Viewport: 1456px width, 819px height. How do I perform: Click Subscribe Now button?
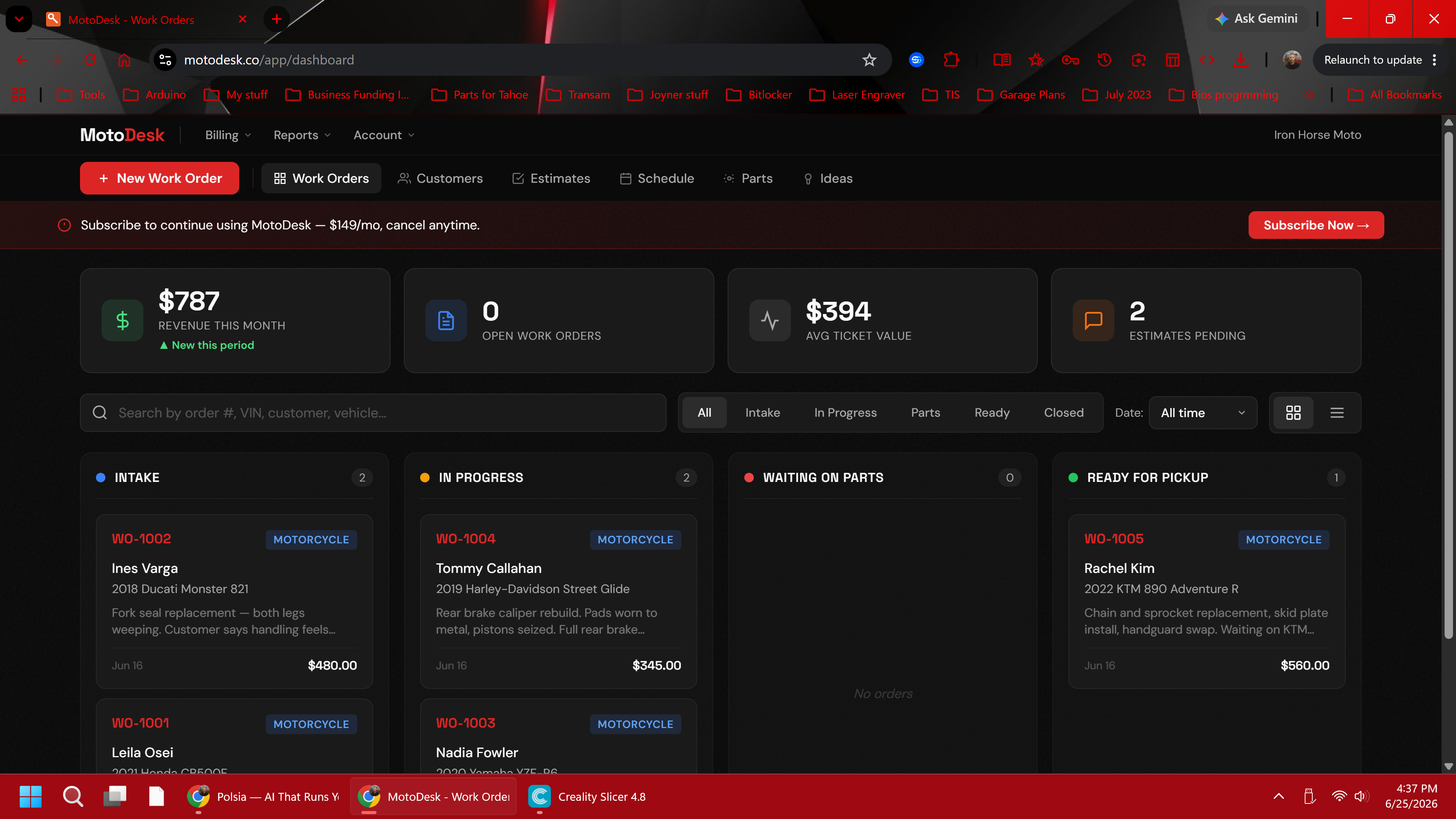1316,225
